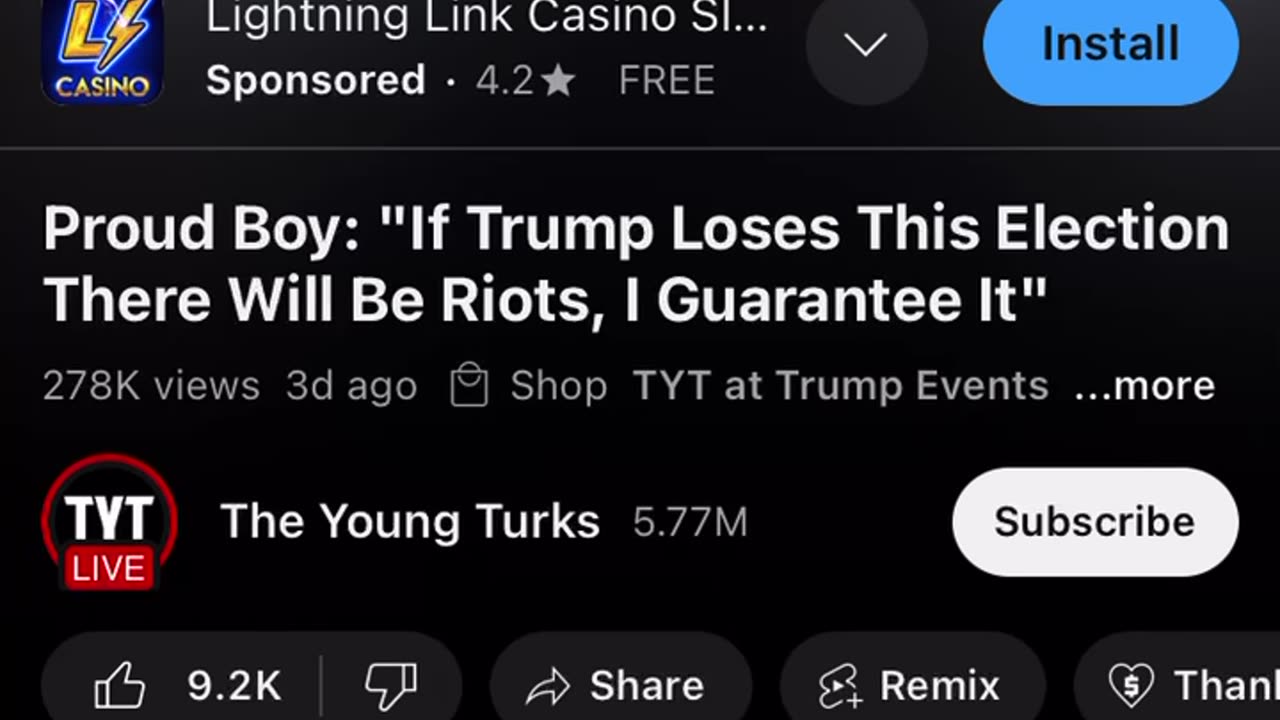Image resolution: width=1280 pixels, height=720 pixels.
Task: Tap the Remix icon
Action: [x=839, y=686]
